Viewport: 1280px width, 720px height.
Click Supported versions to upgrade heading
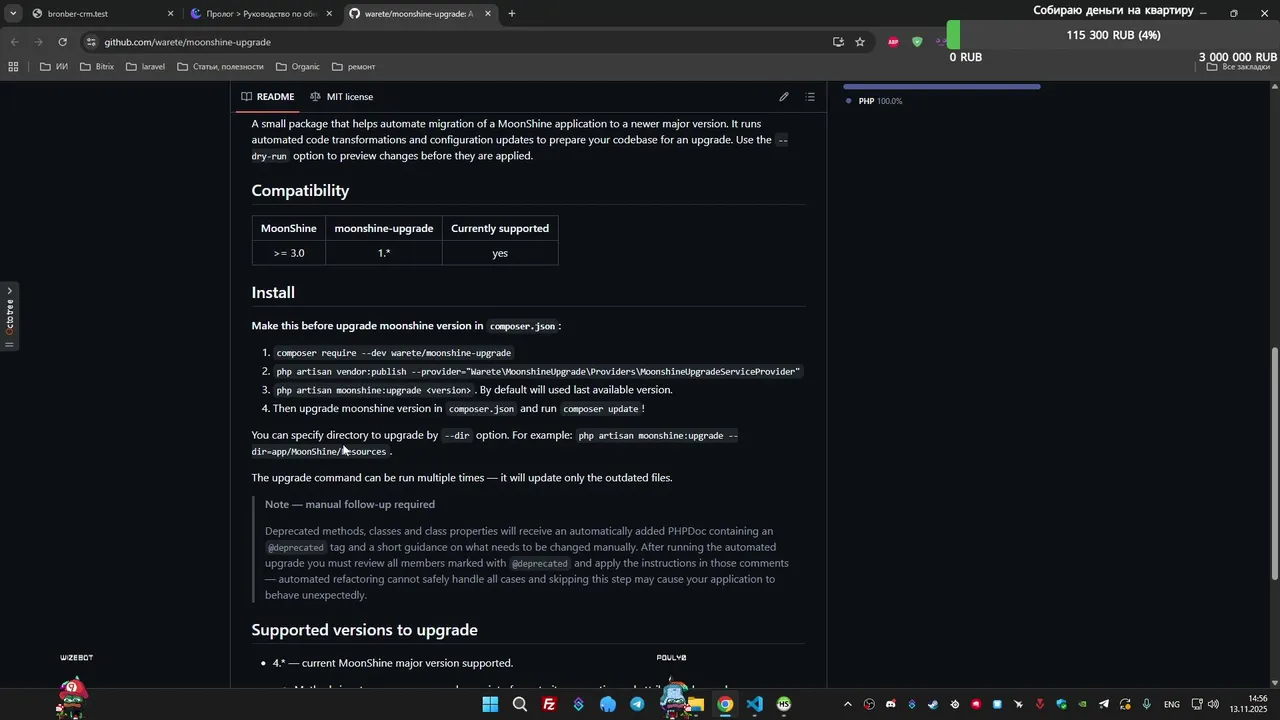(x=364, y=630)
